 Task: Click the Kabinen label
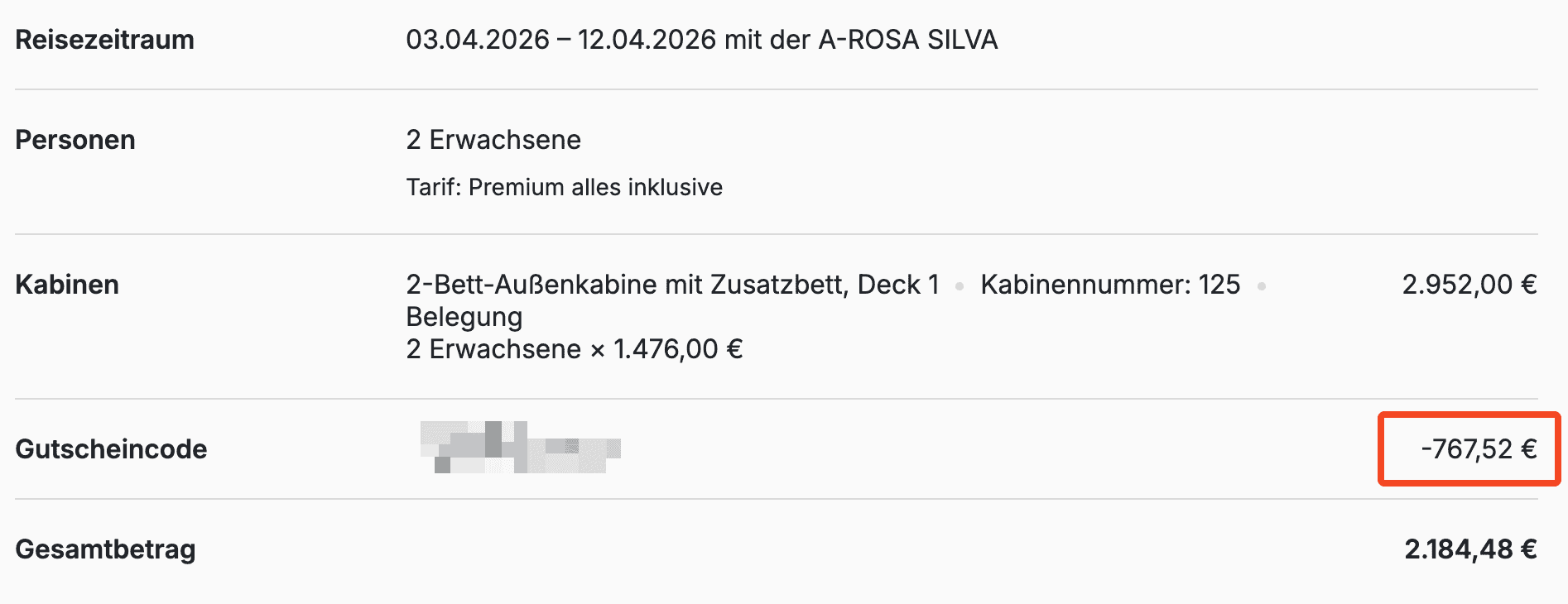pyautogui.click(x=67, y=285)
